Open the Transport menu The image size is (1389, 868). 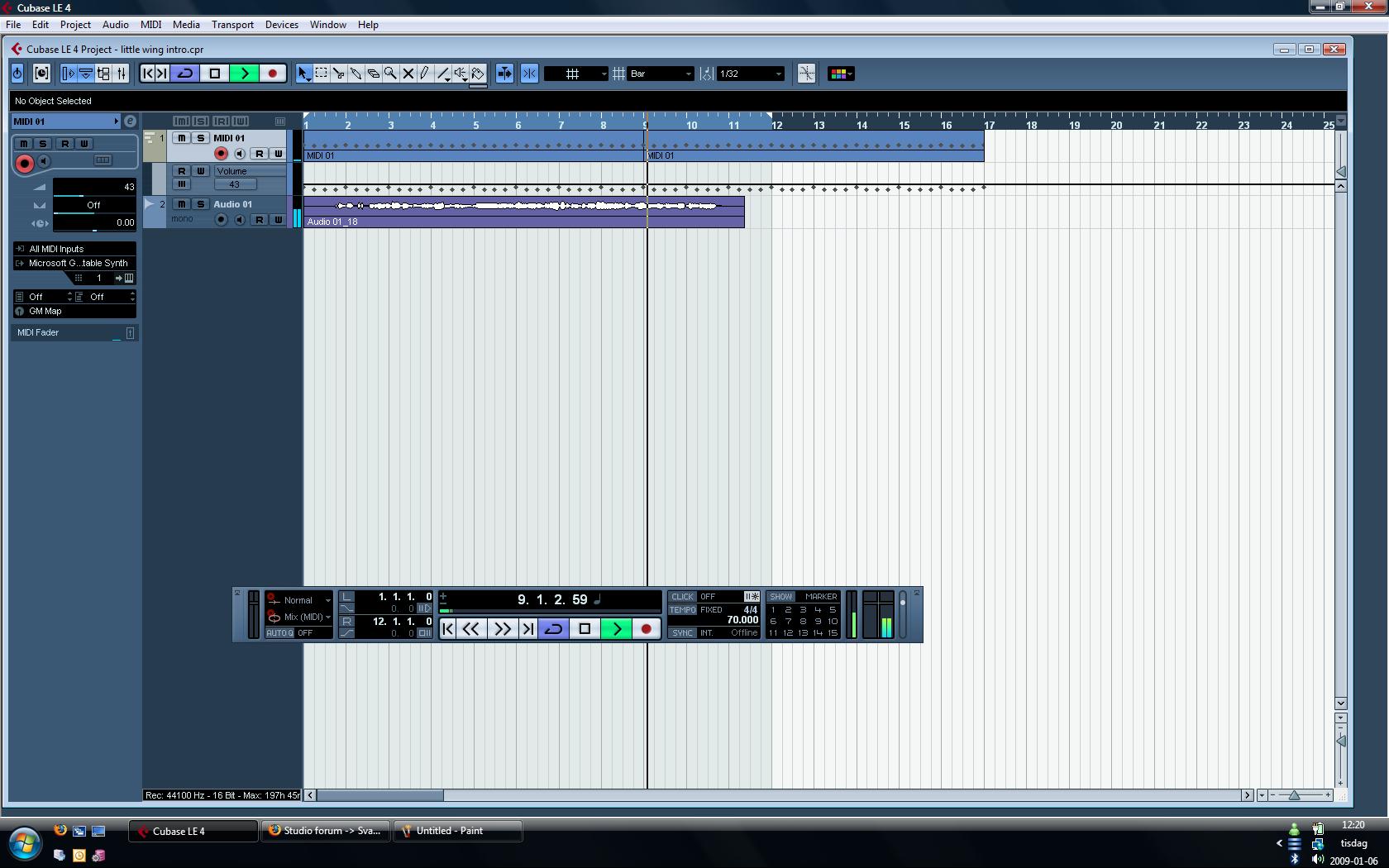point(232,24)
